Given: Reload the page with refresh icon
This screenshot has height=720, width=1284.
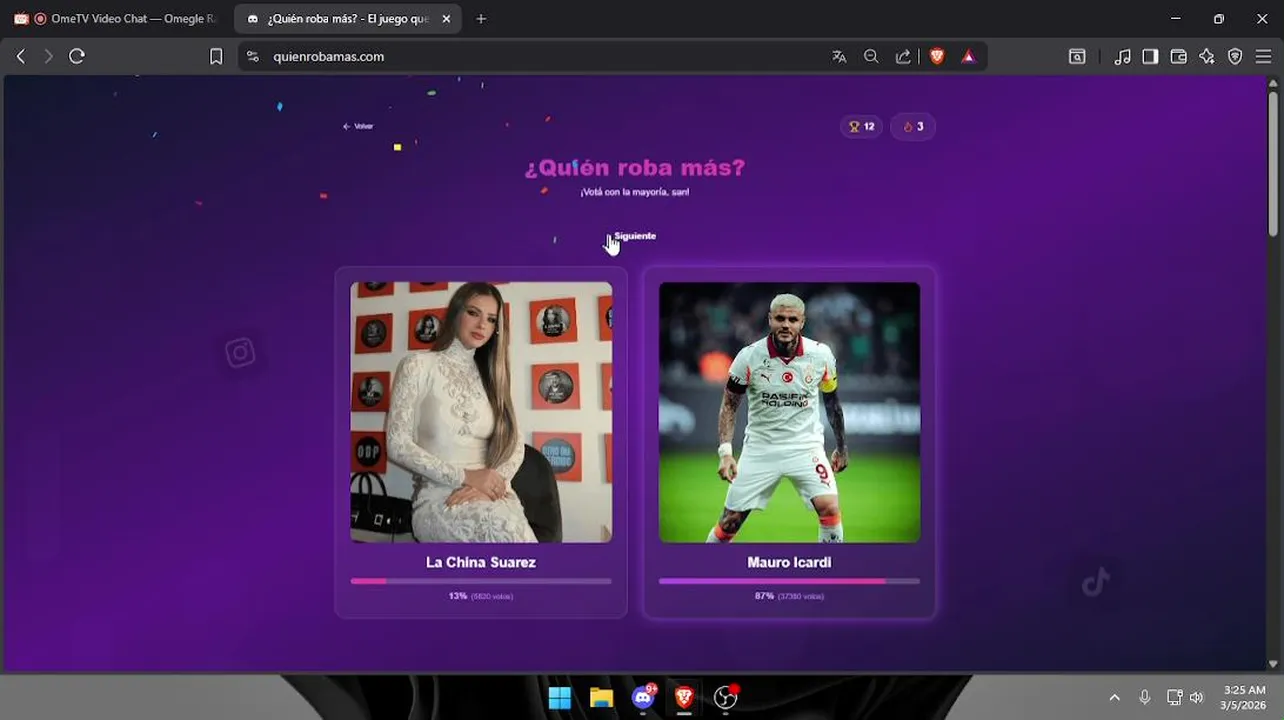Looking at the screenshot, I should 77,57.
